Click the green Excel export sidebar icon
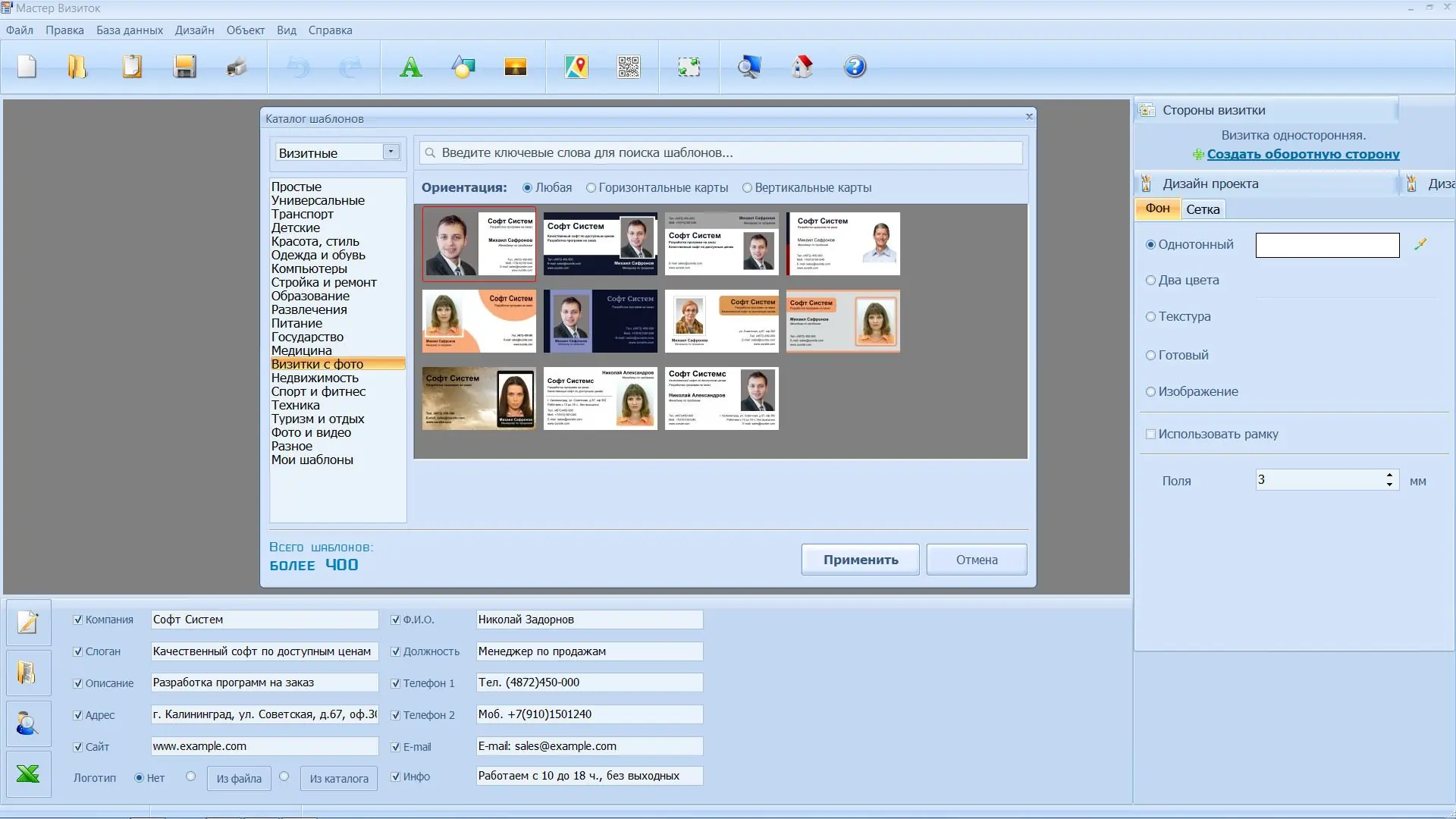The width and height of the screenshot is (1456, 819). click(x=28, y=774)
